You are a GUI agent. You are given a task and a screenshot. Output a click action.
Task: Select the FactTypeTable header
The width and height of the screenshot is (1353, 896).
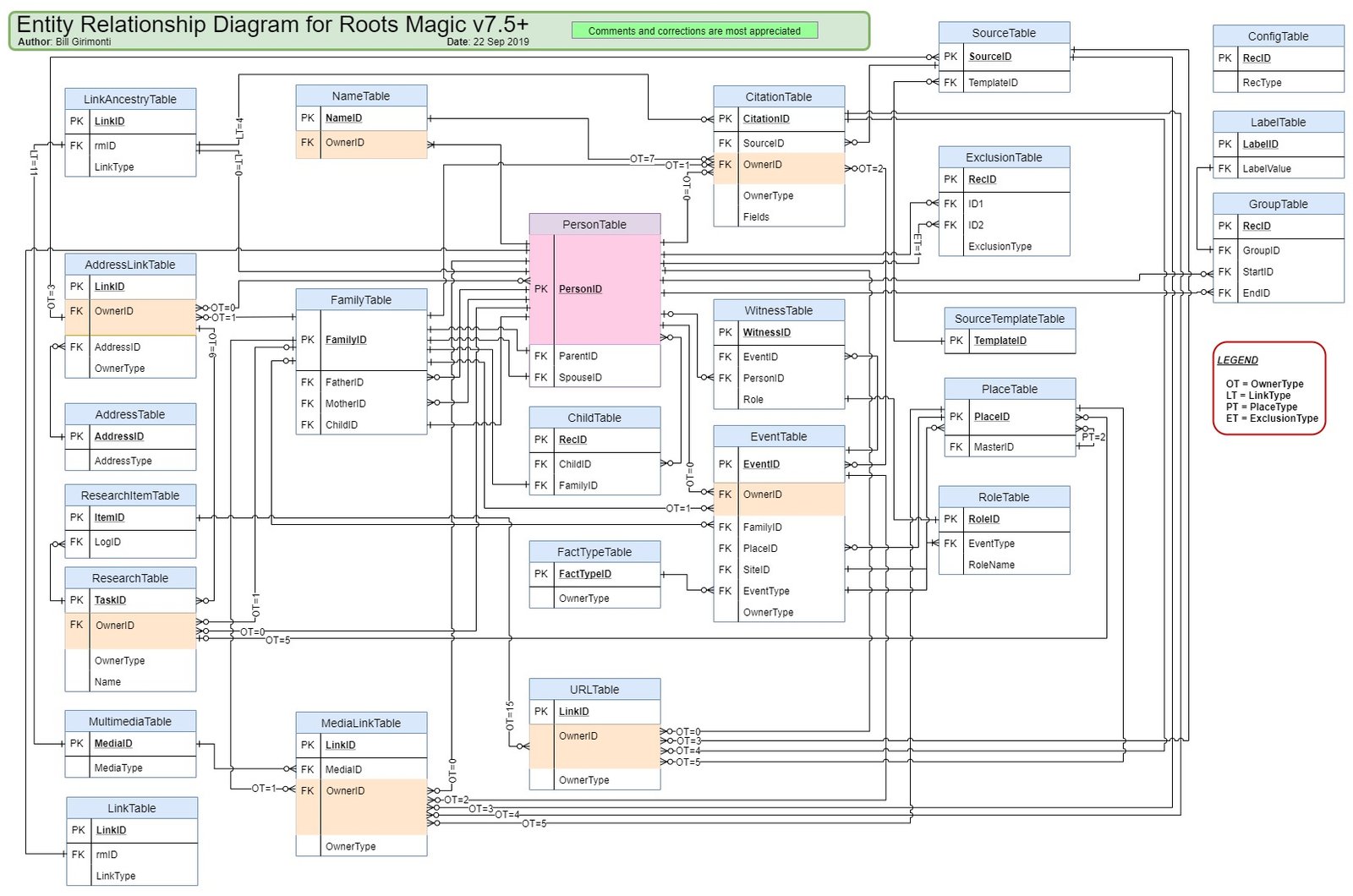(x=594, y=553)
